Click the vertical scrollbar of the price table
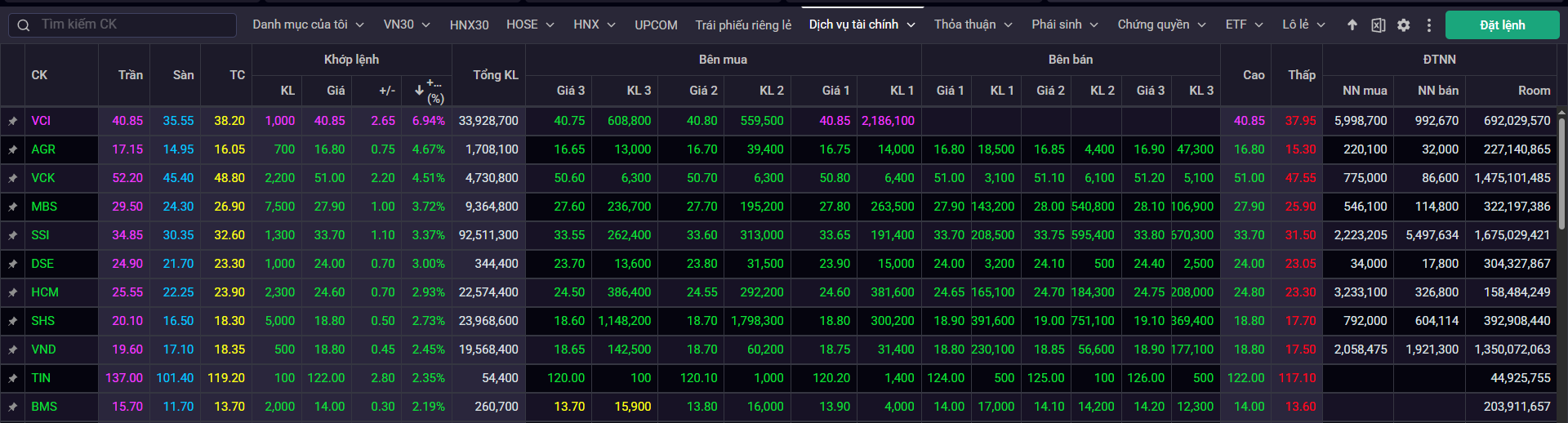This screenshot has width=1568, height=423. tap(1561, 171)
